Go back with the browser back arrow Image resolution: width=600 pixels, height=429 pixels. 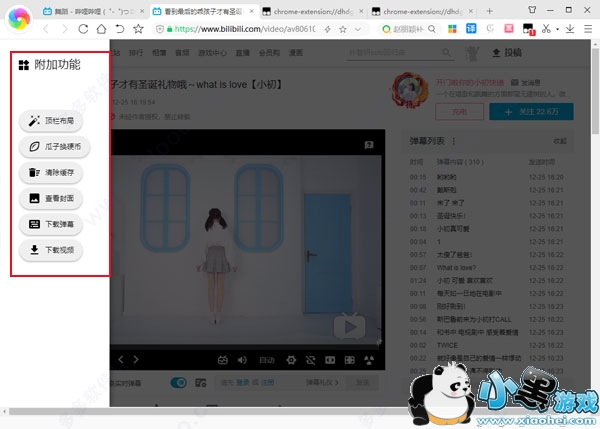tap(46, 29)
